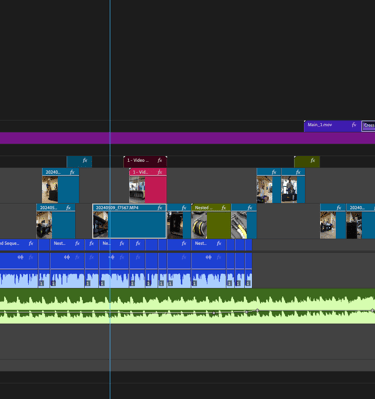Select the long purple adjustment layer clip

point(187,138)
